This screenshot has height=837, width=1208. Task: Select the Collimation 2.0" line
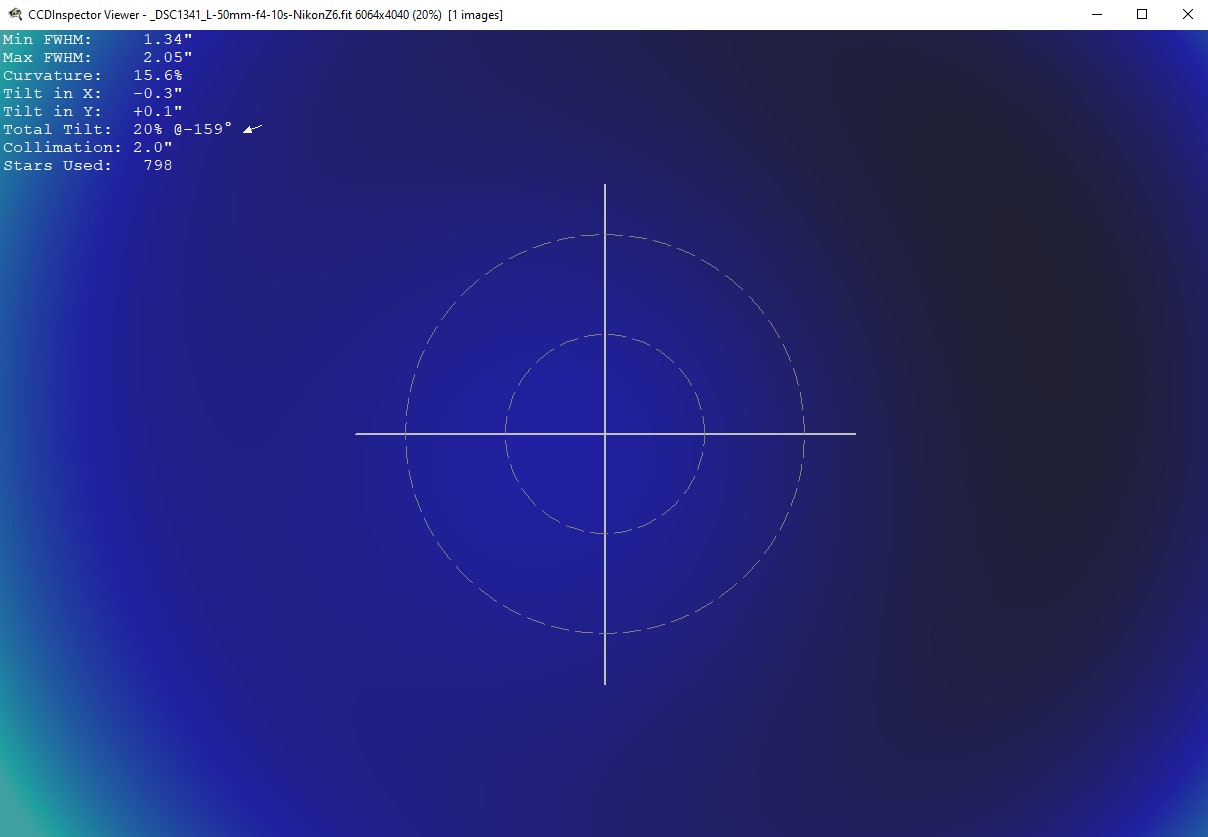click(88, 147)
